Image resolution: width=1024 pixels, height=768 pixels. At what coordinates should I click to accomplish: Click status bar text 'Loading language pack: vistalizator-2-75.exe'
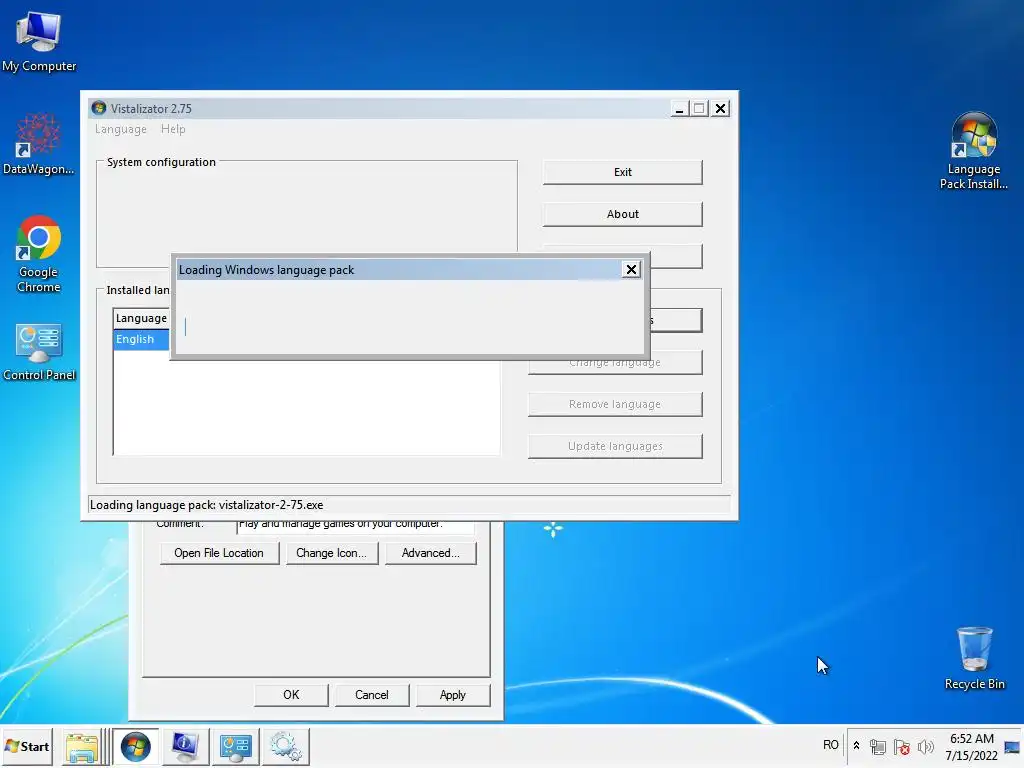[206, 505]
